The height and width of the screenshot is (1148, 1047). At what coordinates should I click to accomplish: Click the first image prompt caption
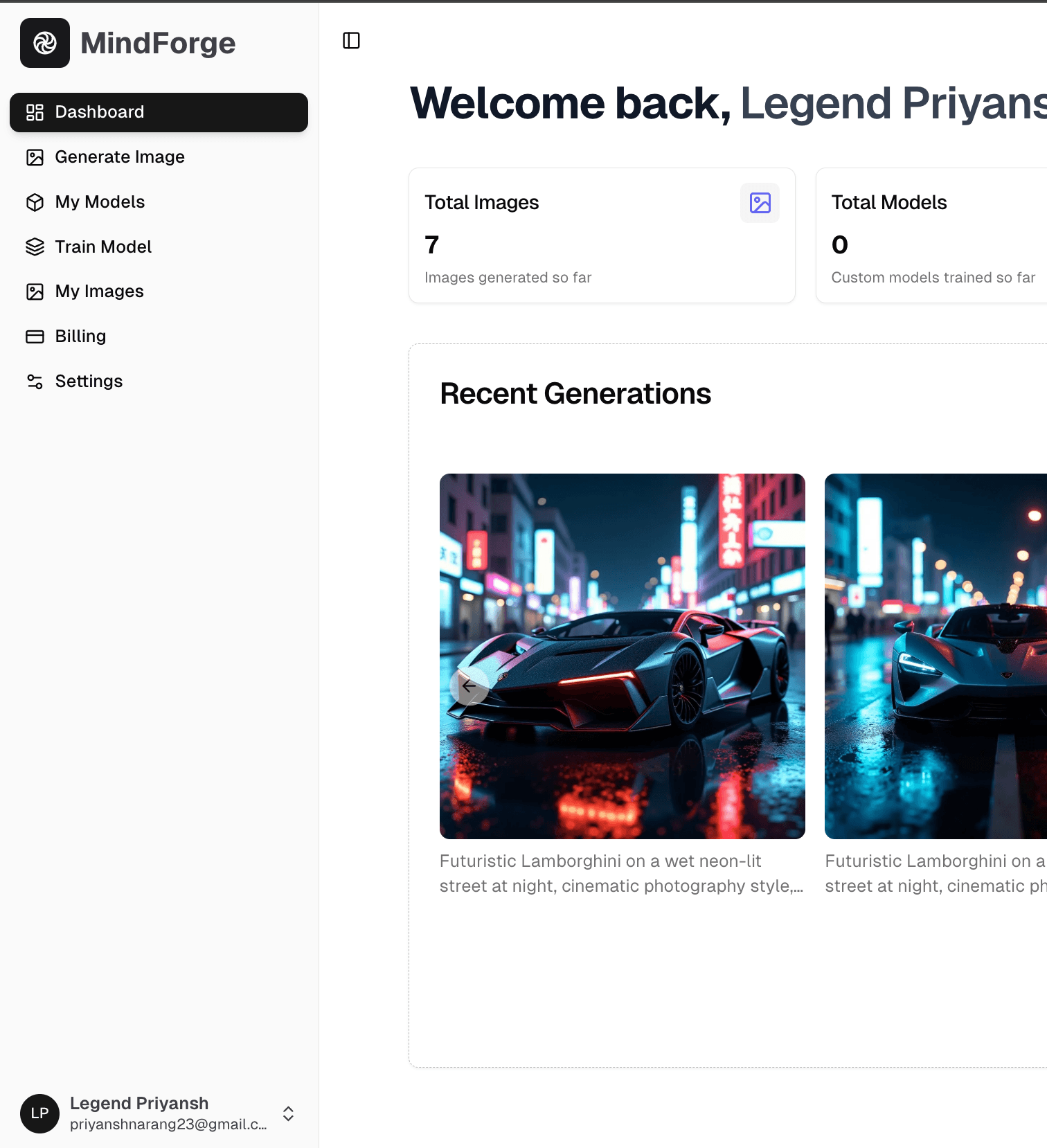tap(620, 873)
